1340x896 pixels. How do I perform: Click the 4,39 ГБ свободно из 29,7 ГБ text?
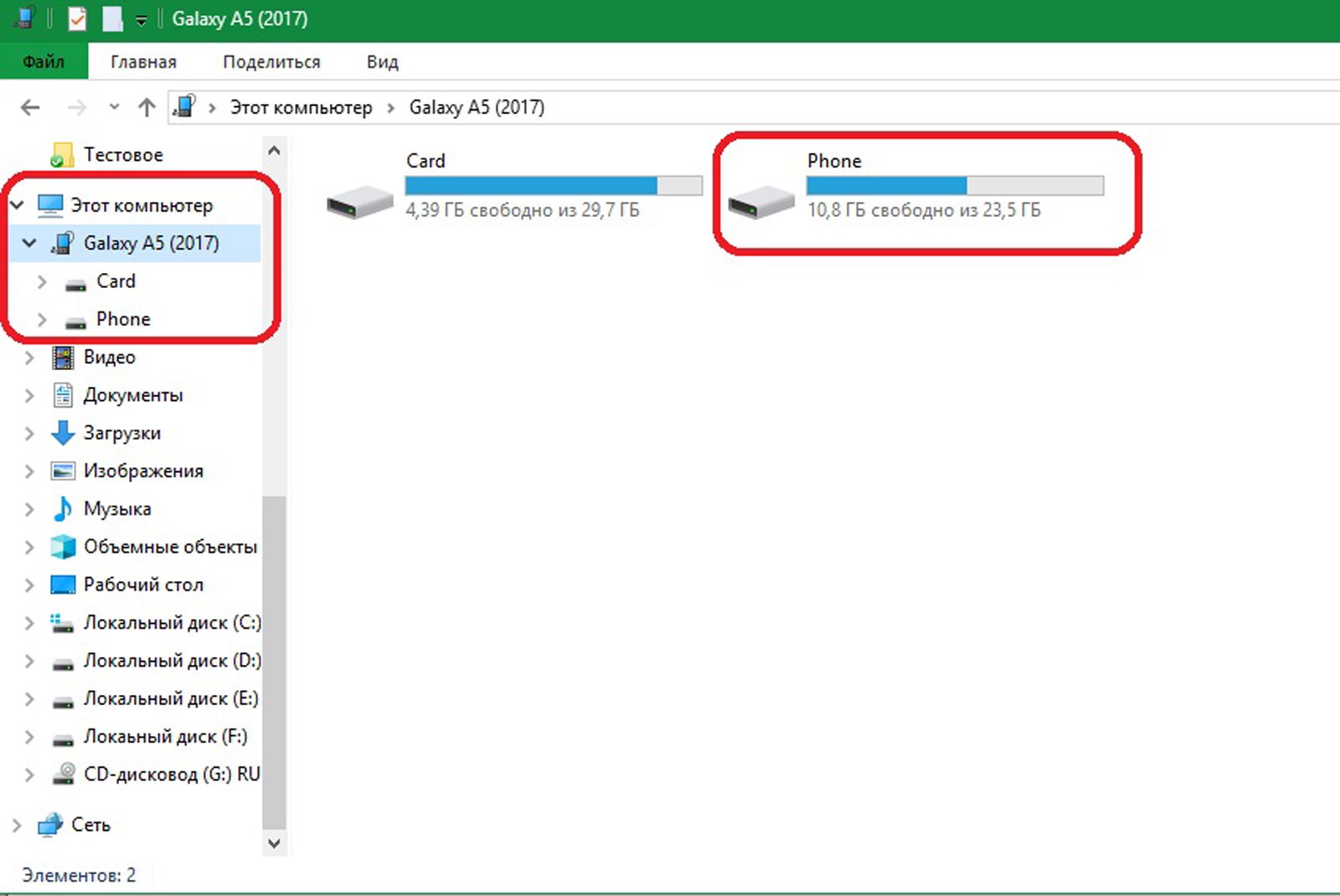click(x=523, y=210)
